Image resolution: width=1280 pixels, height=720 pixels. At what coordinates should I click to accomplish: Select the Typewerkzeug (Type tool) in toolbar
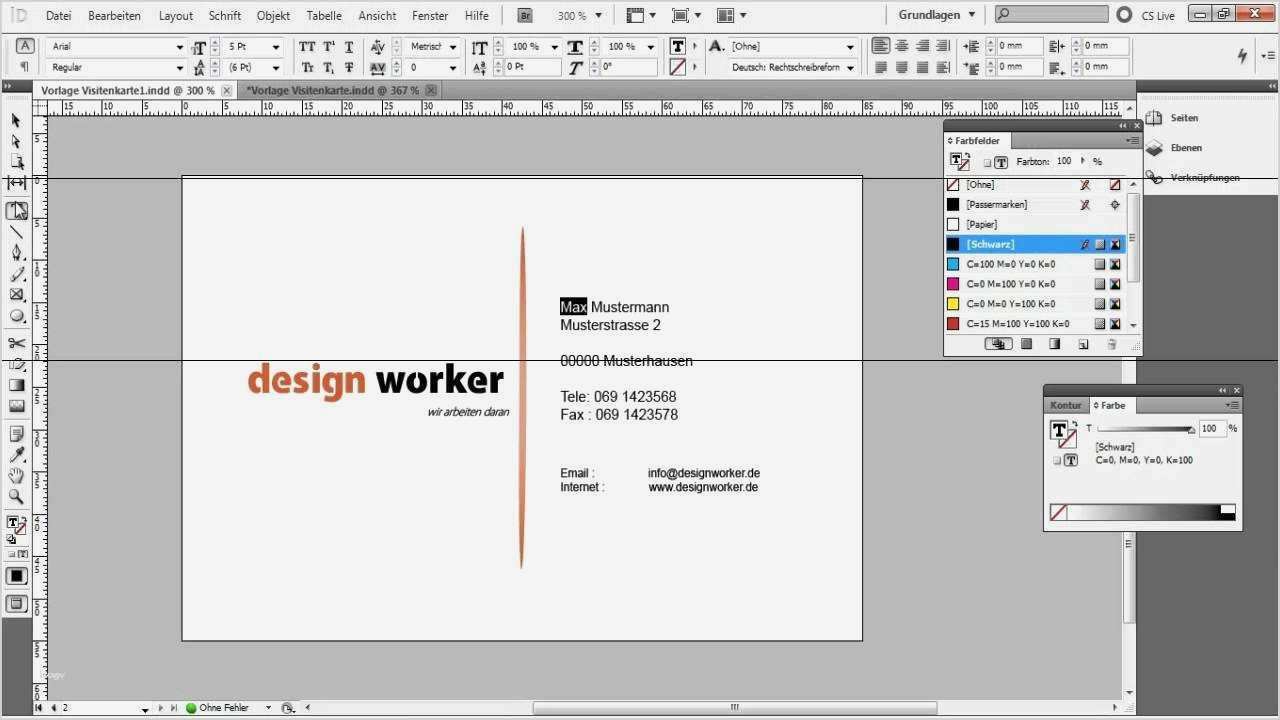(x=17, y=210)
